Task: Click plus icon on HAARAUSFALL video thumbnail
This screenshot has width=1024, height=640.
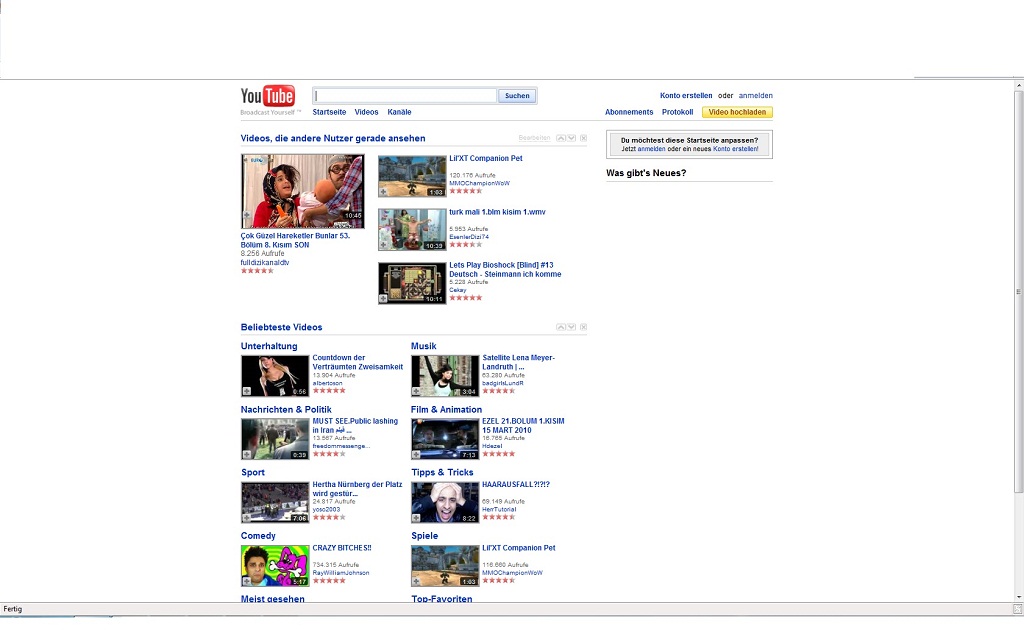Action: [417, 517]
